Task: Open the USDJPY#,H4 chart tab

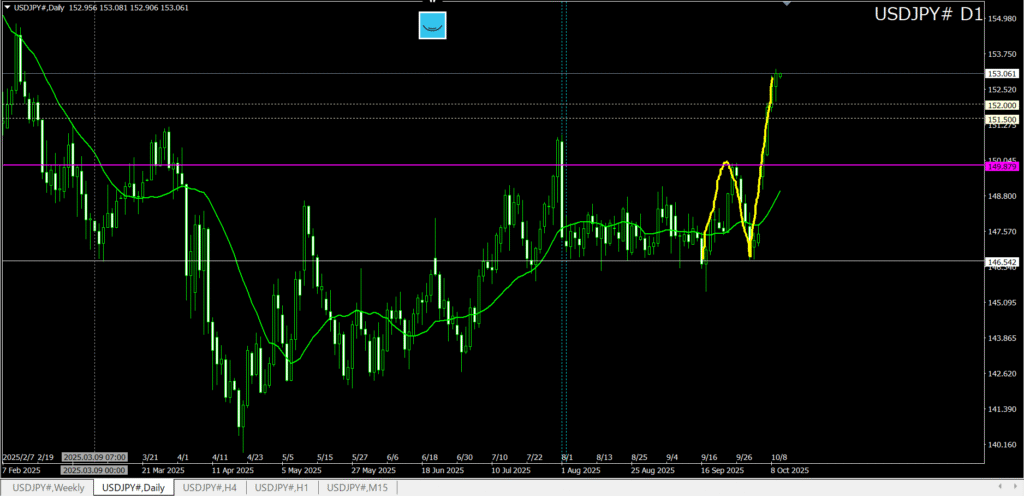Action: [x=209, y=487]
